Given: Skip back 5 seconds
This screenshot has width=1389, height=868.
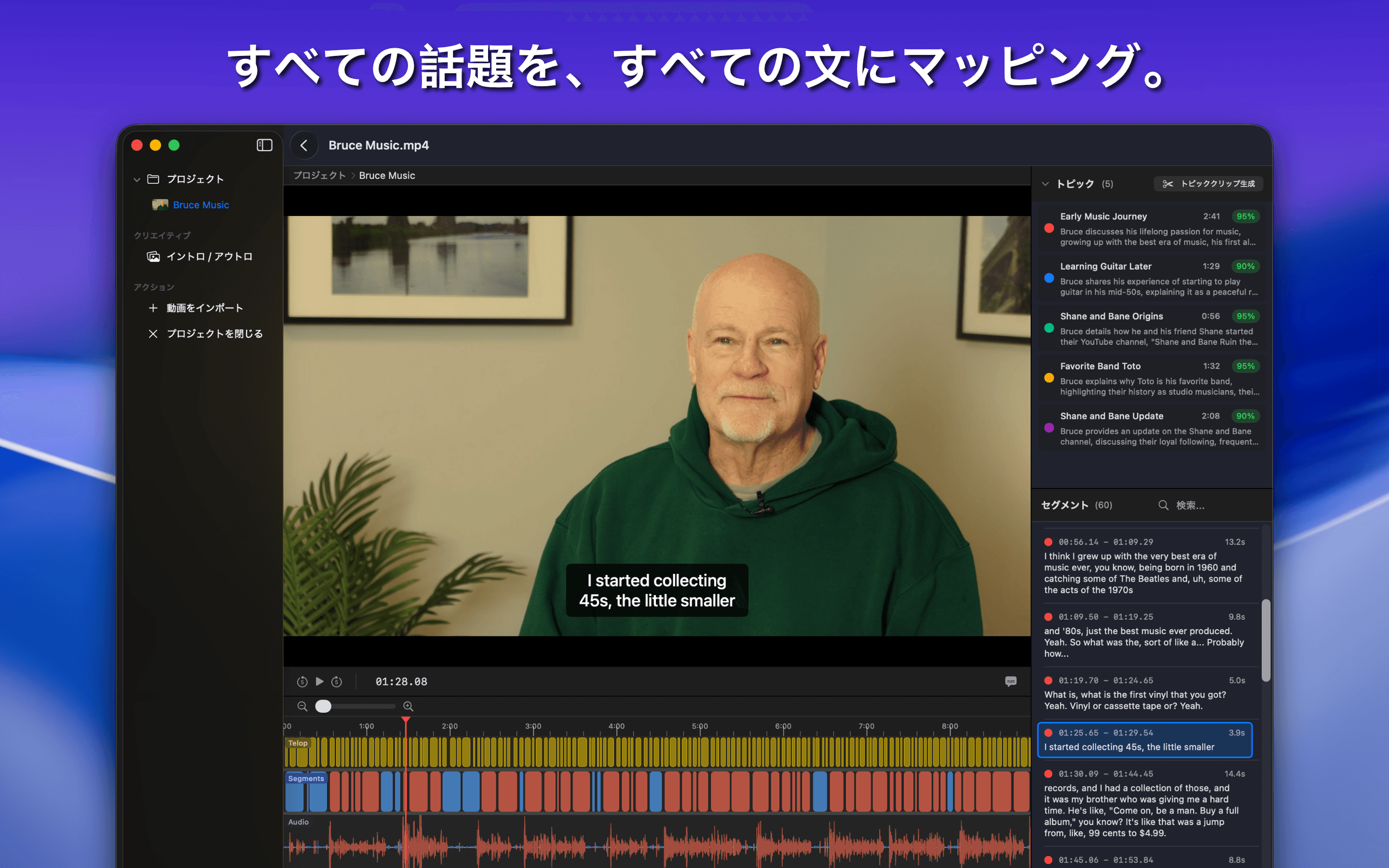Looking at the screenshot, I should [x=302, y=682].
